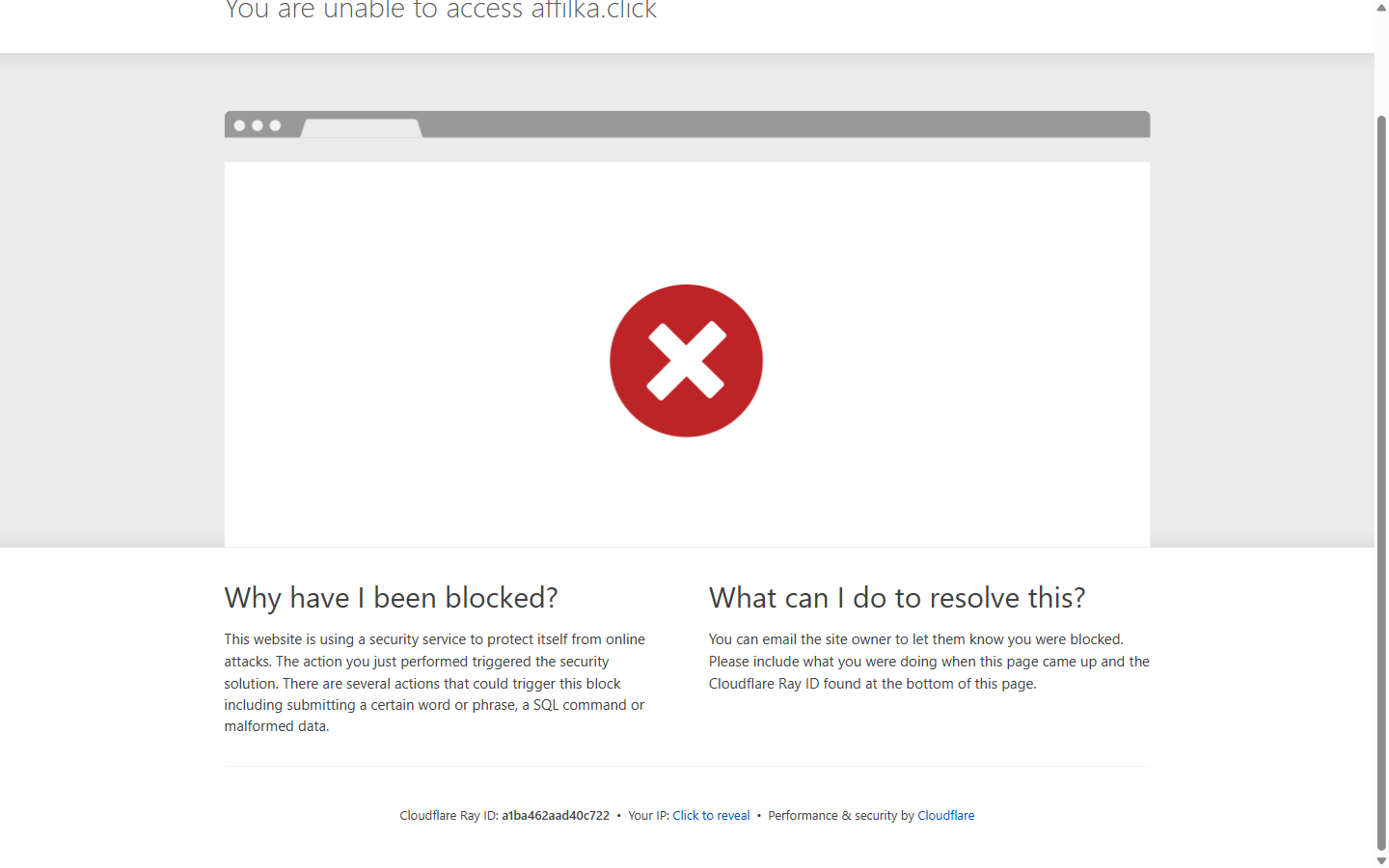Click the paragraph starting 'This website is using'

[x=436, y=683]
